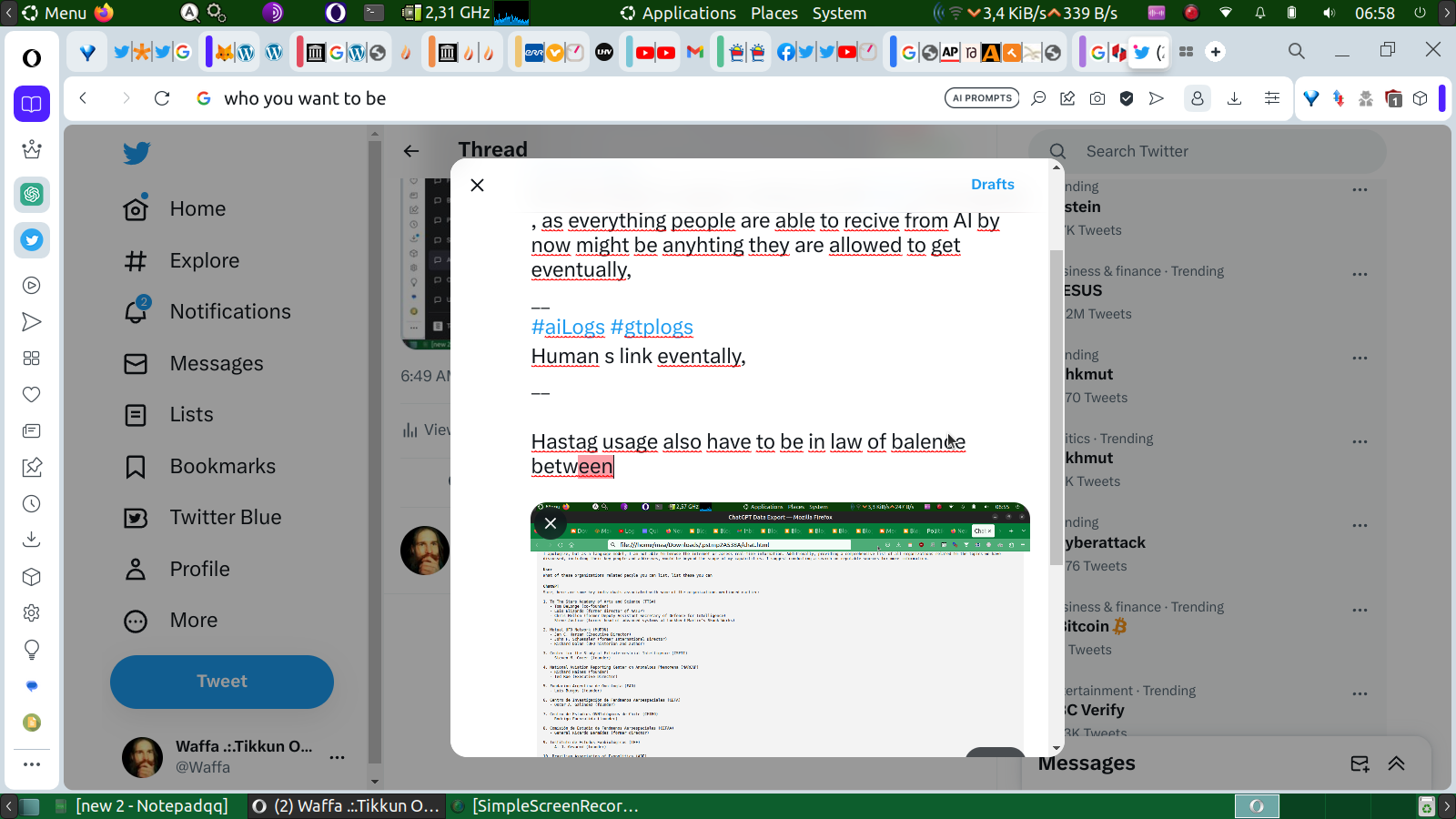
Task: Open History clock icon in Opera sidebar
Action: (x=32, y=504)
